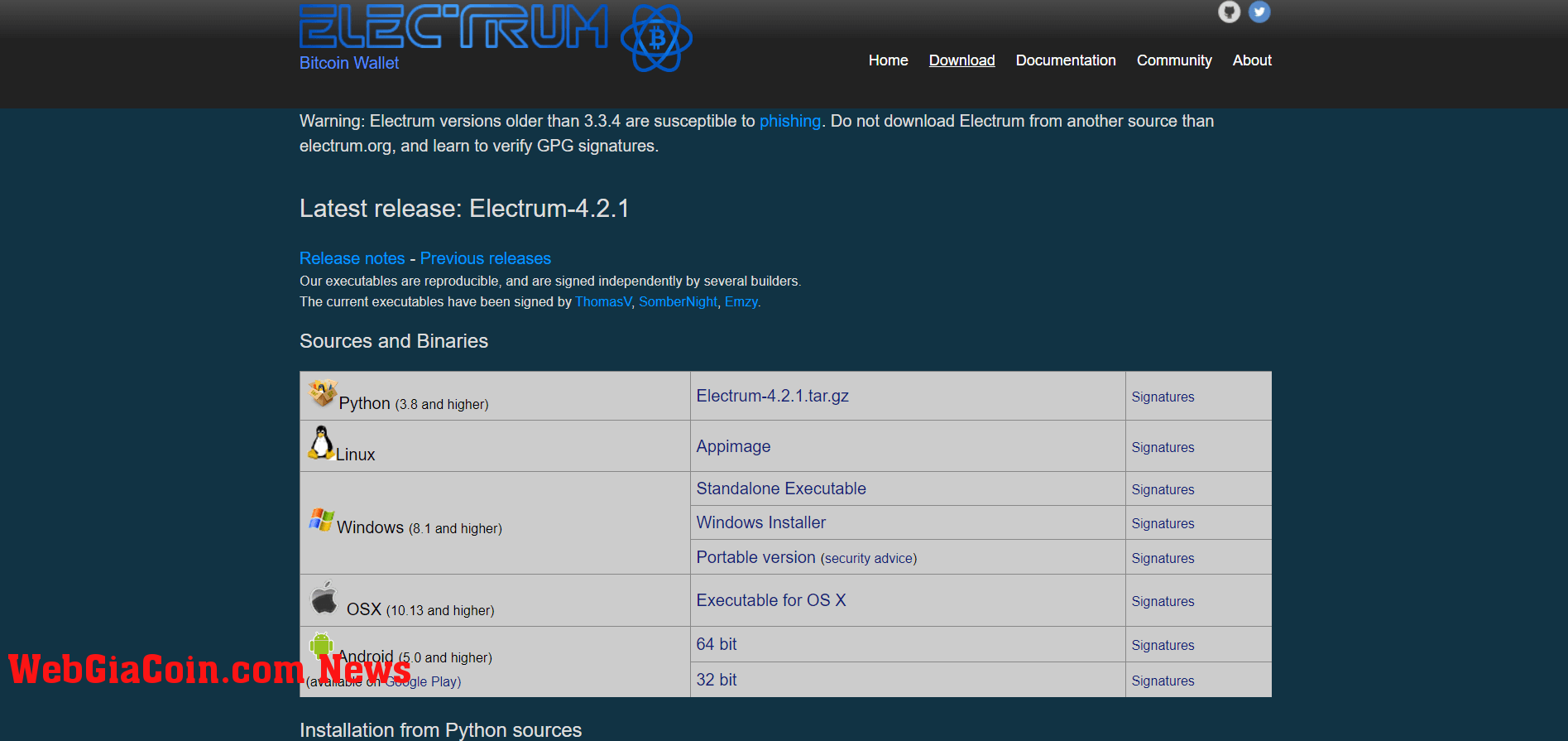Screen dimensions: 1568x741
Task: Open Emzy signer link
Action: coord(741,301)
